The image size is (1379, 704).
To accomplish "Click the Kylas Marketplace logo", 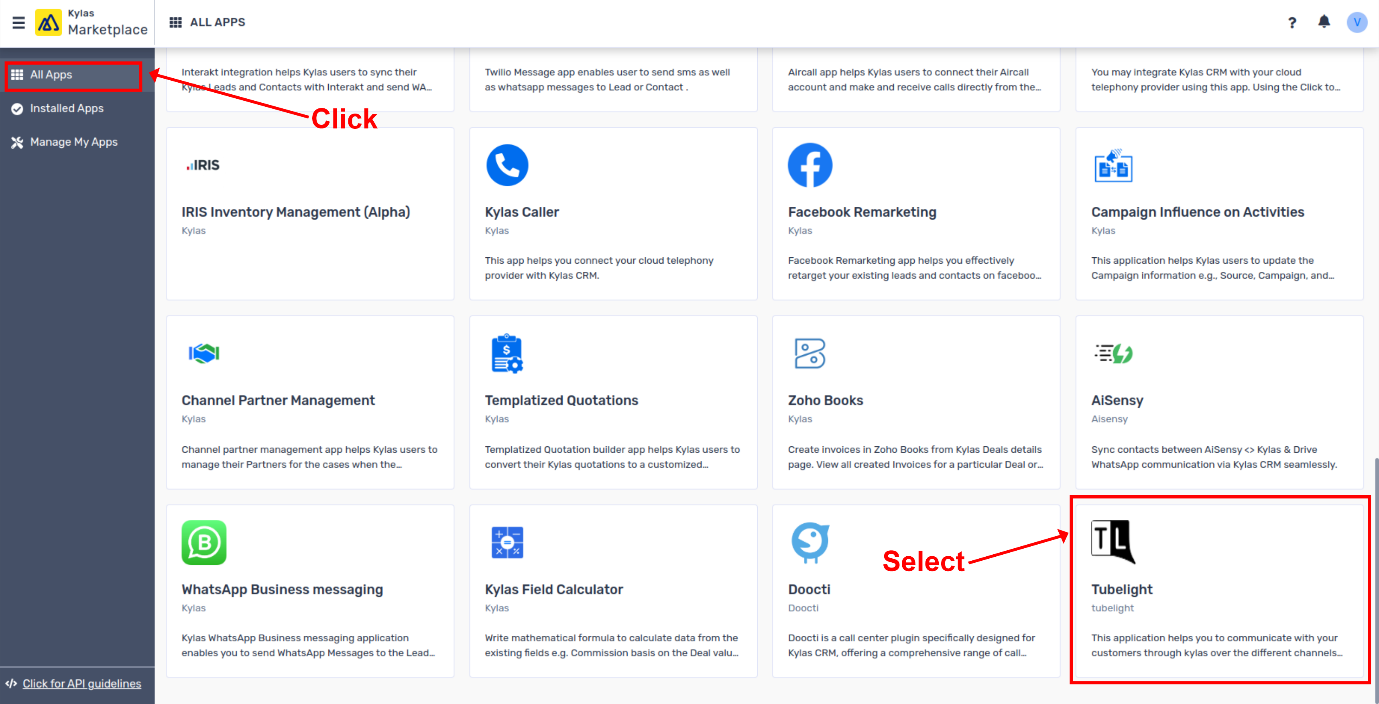I will pos(48,23).
